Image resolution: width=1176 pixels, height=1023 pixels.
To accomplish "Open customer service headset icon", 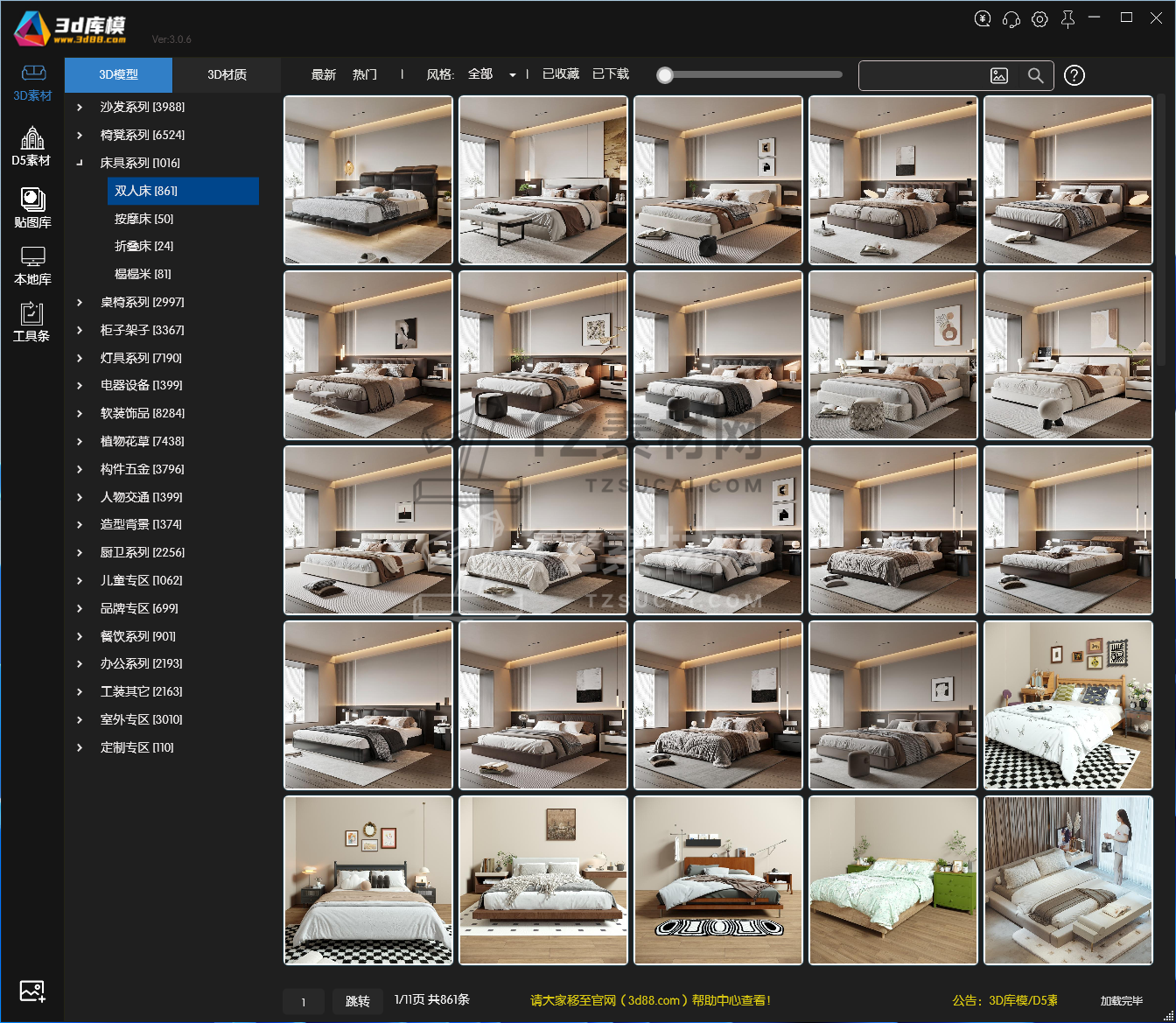I will click(1011, 18).
